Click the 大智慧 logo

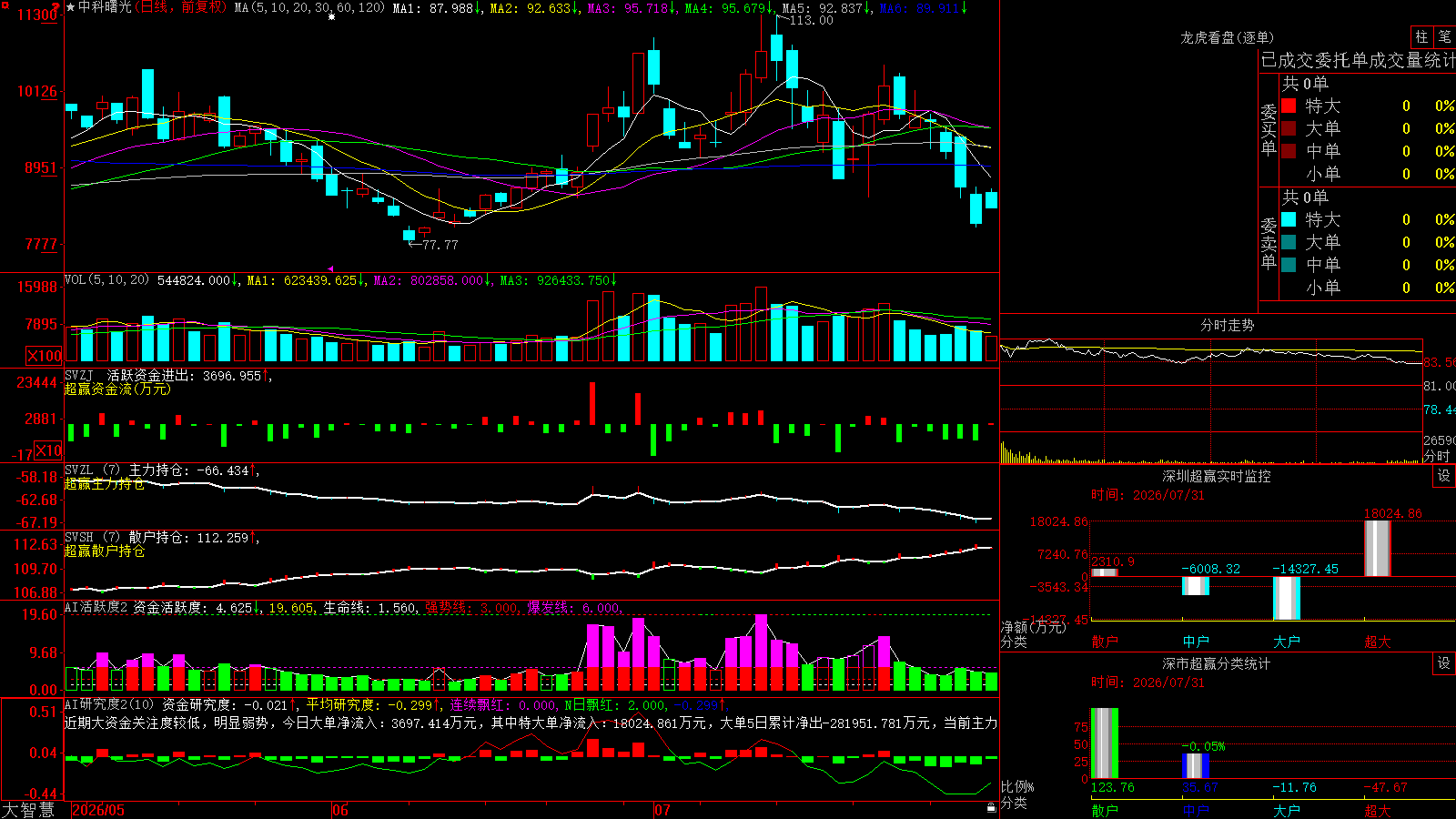[28, 810]
